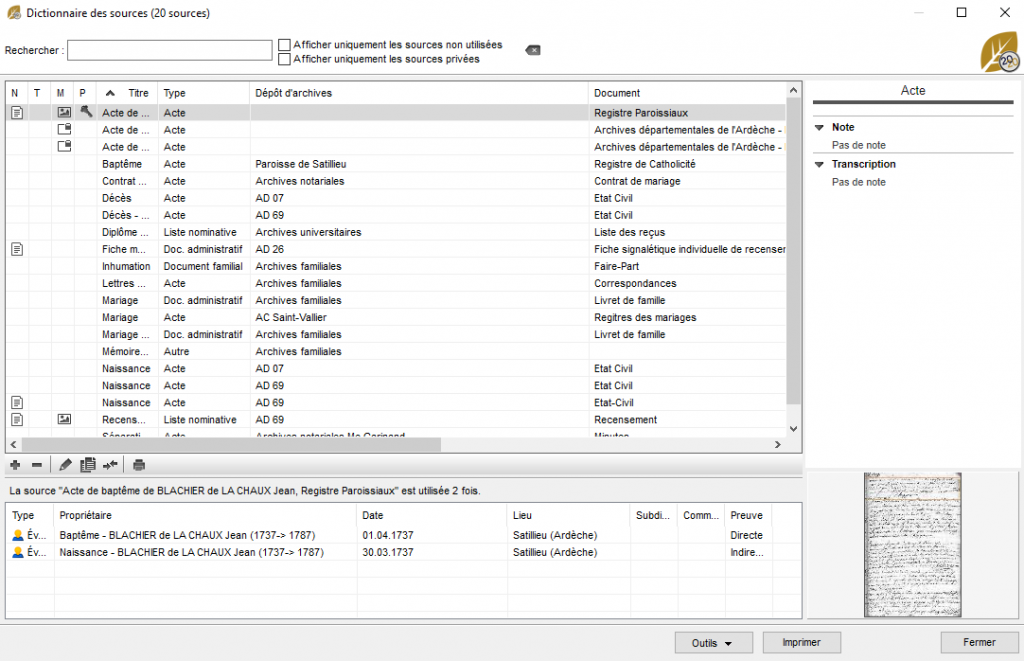Close the dialog with the Fermer button
Screen dimensions: 1024x661
coord(980,642)
